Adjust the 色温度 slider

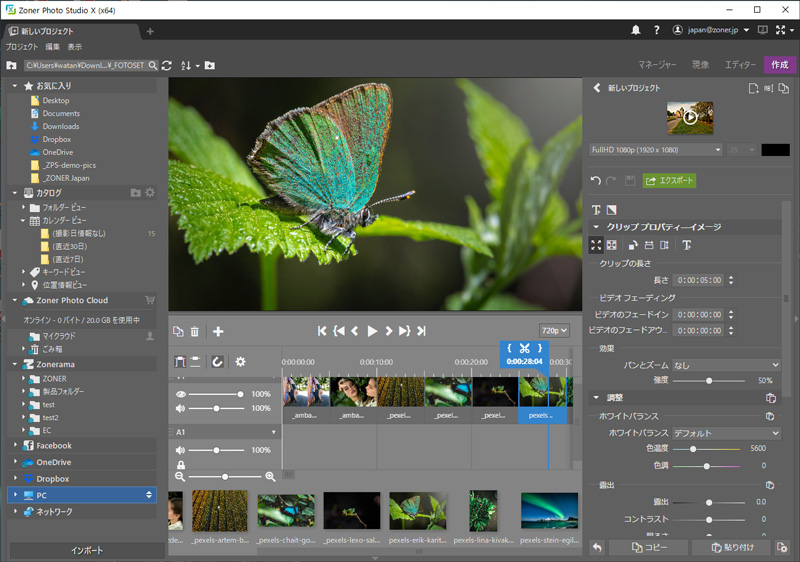pos(694,449)
